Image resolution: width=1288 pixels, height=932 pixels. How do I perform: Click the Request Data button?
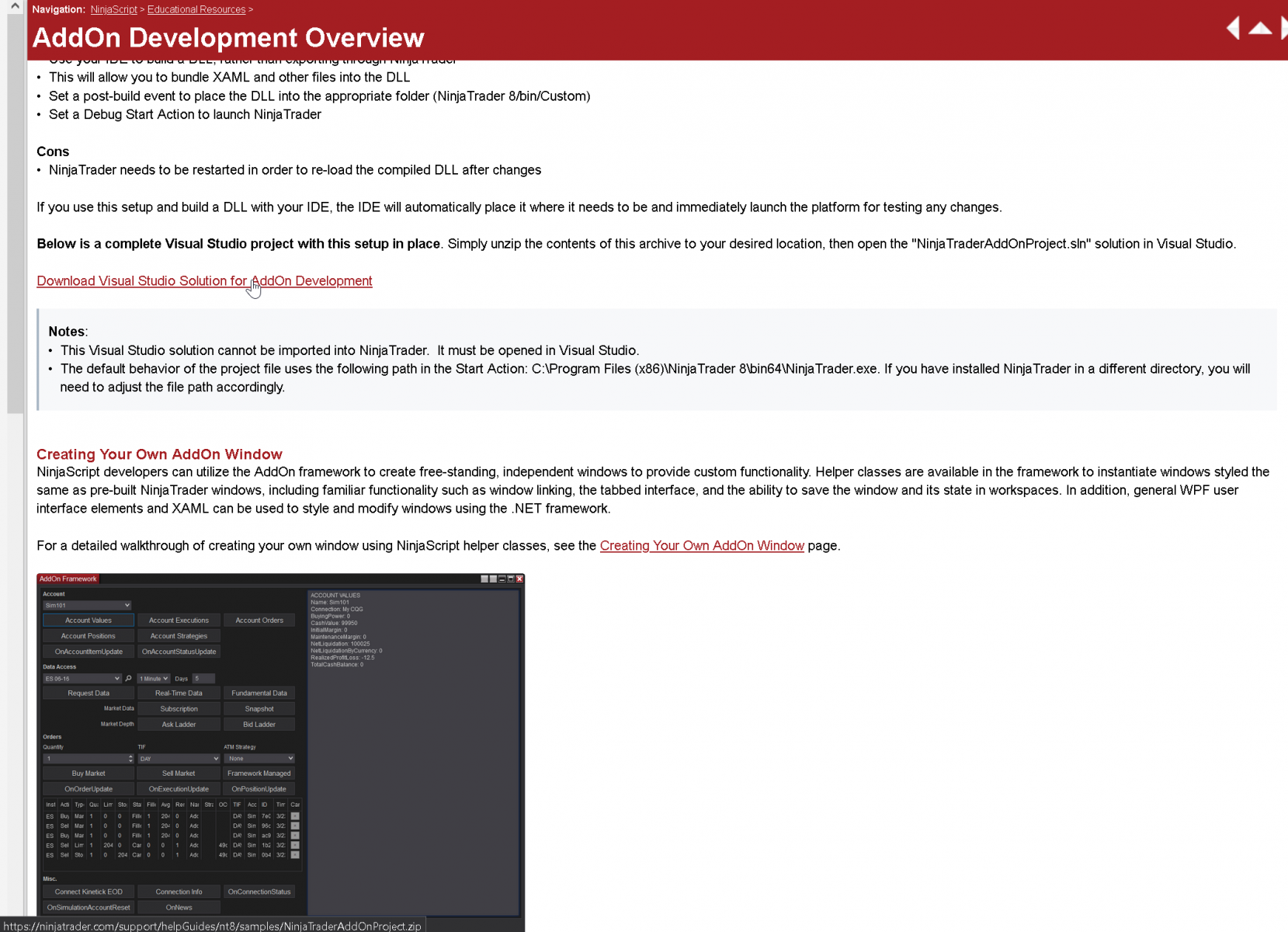pyautogui.click(x=88, y=693)
